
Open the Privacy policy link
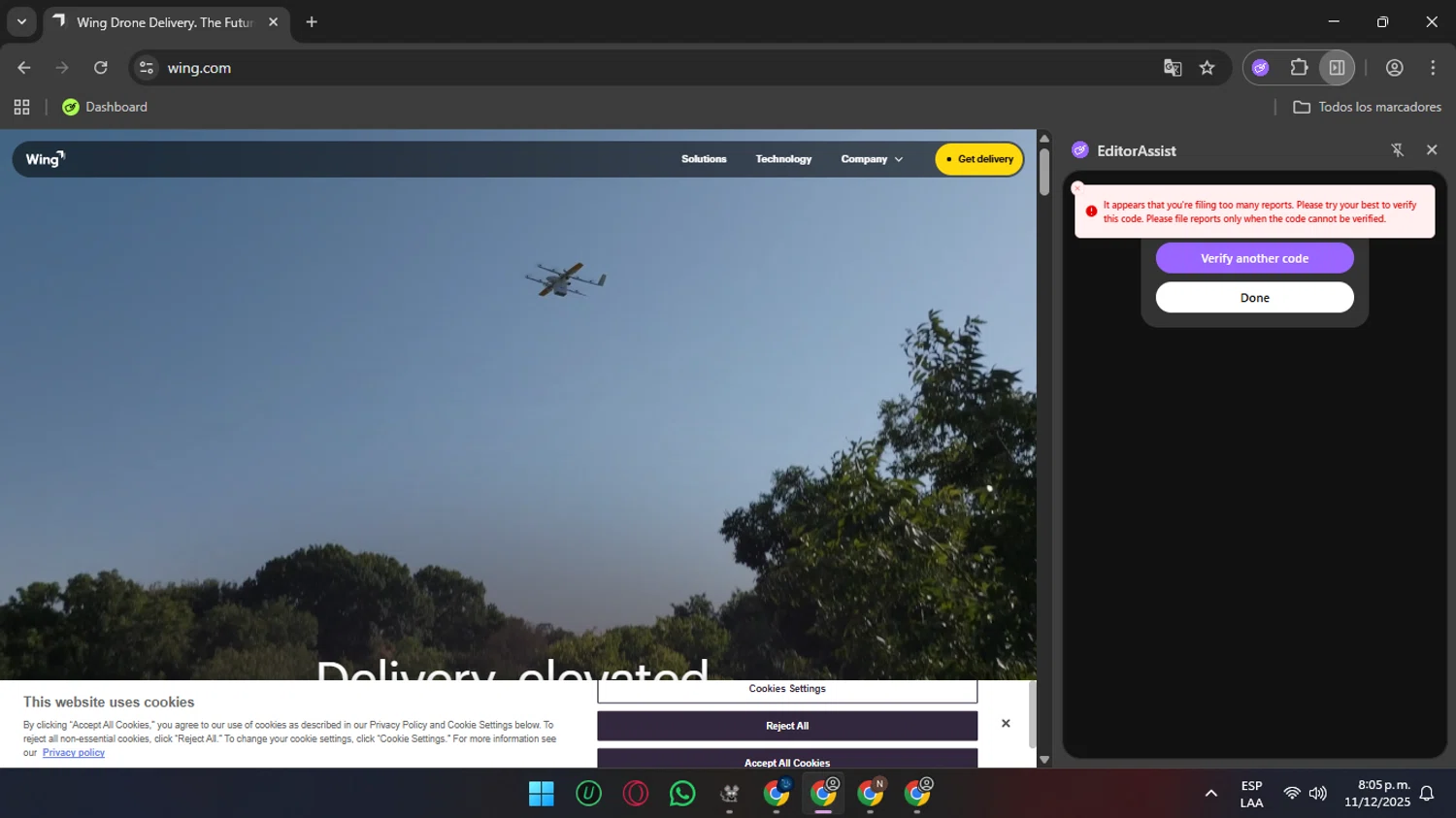point(74,753)
